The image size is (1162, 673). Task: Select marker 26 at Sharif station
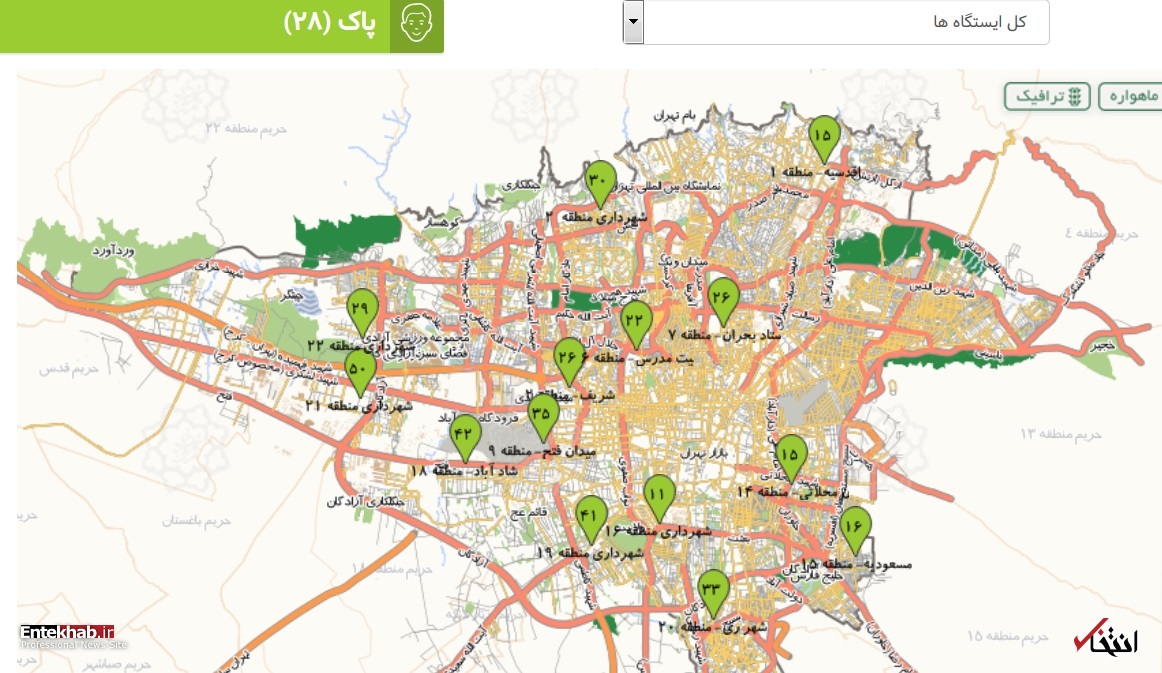569,360
